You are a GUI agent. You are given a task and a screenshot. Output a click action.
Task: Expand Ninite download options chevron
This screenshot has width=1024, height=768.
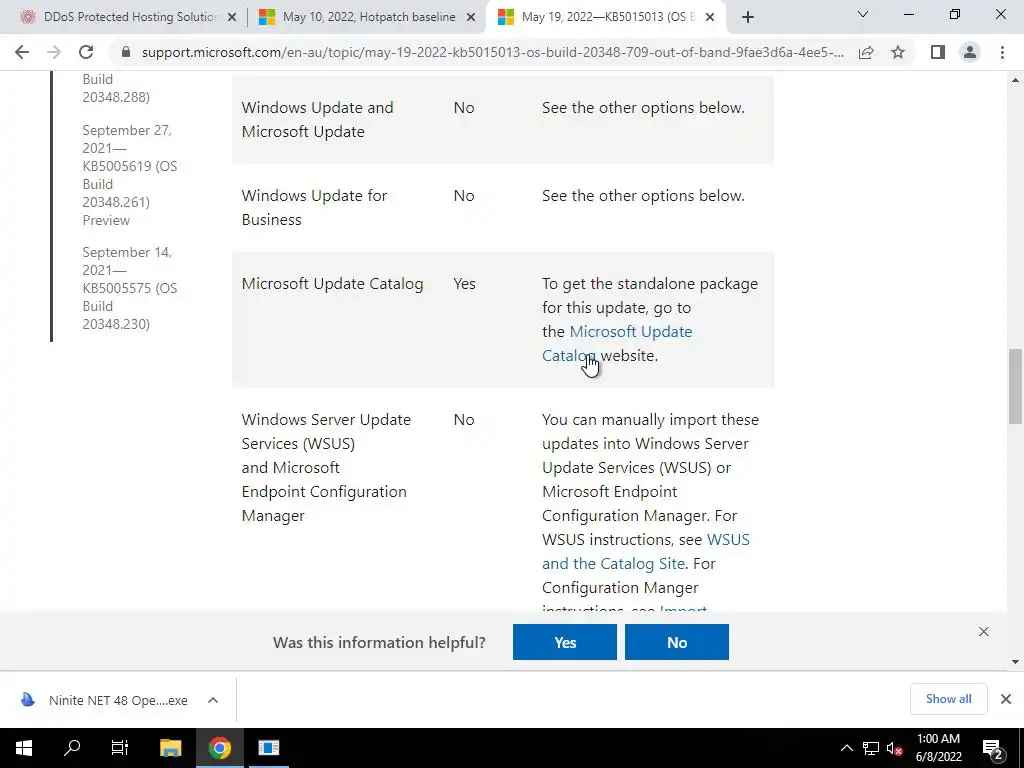click(x=213, y=700)
